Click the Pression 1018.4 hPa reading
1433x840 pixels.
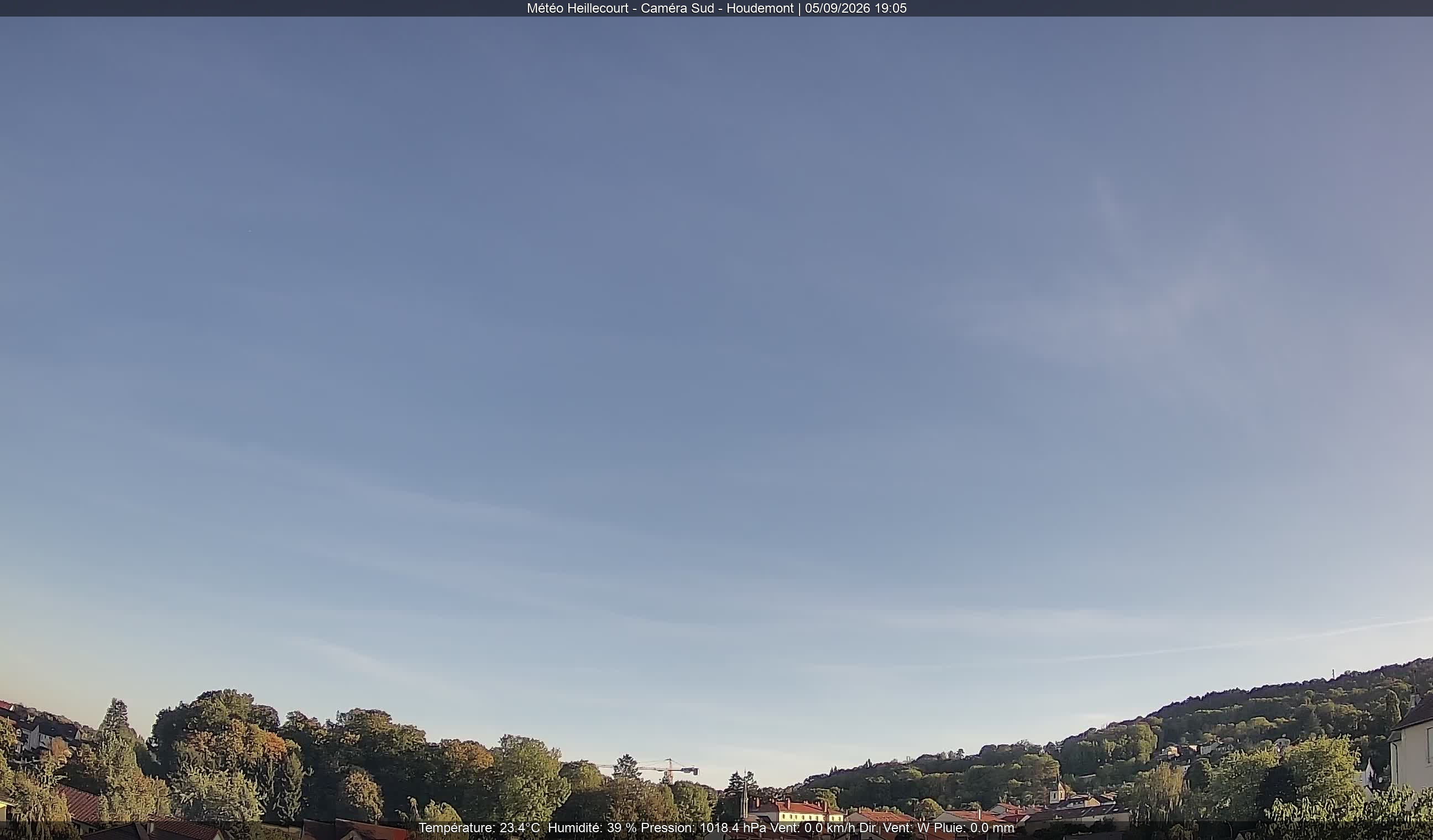pos(703,827)
